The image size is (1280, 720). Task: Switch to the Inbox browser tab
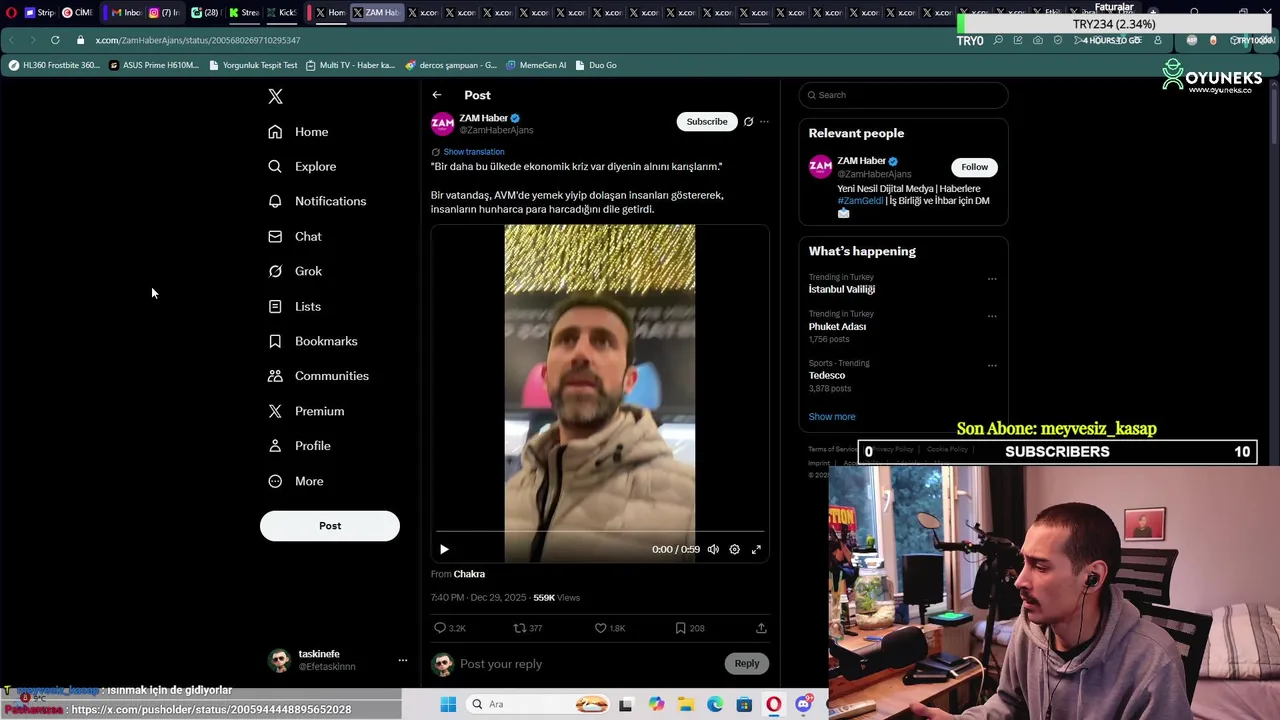[126, 13]
